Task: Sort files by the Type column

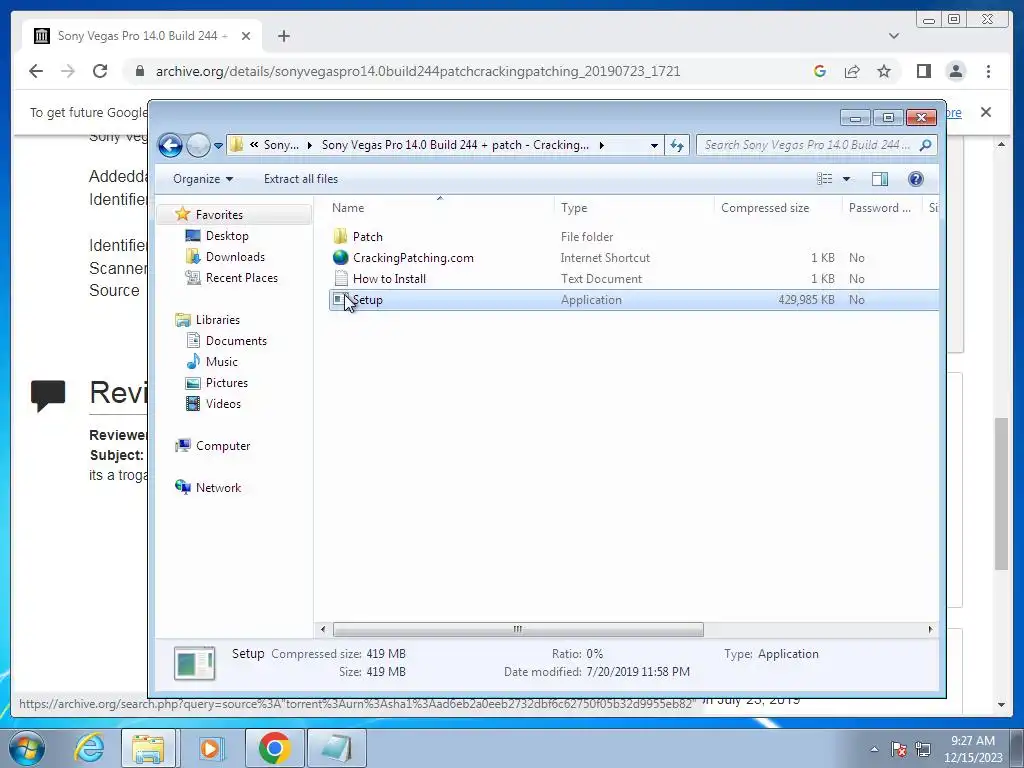Action: tap(634, 208)
